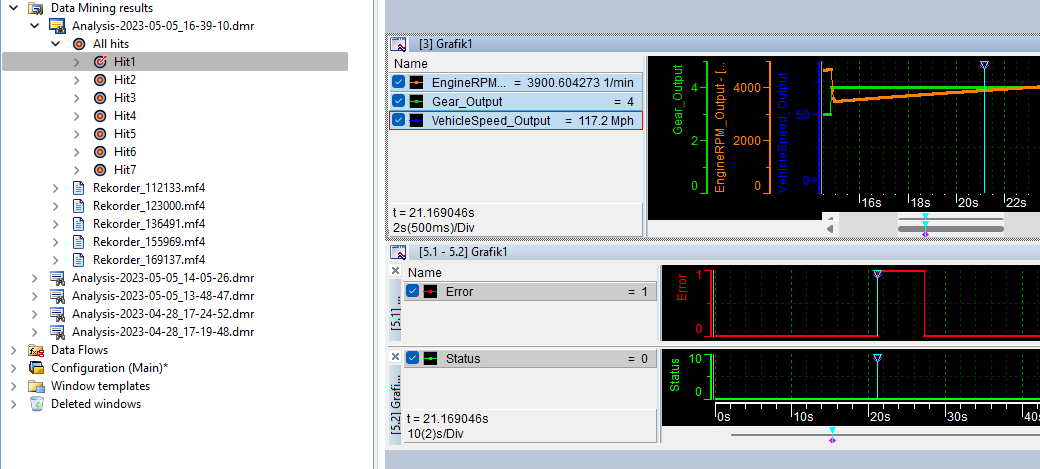Click the Rekorder_136491.mf4 document icon

click(x=79, y=224)
